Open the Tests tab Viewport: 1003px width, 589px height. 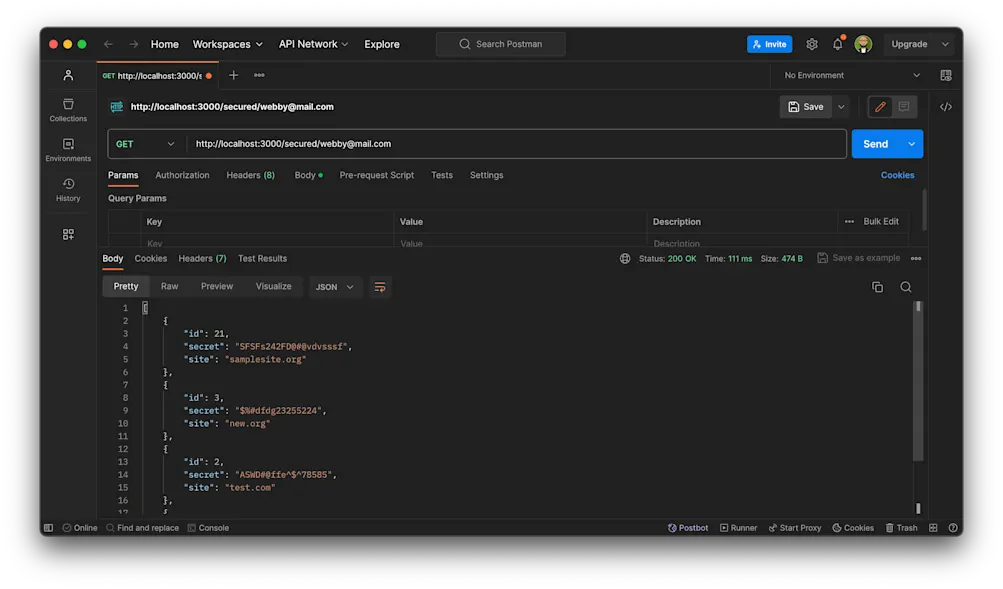point(441,175)
